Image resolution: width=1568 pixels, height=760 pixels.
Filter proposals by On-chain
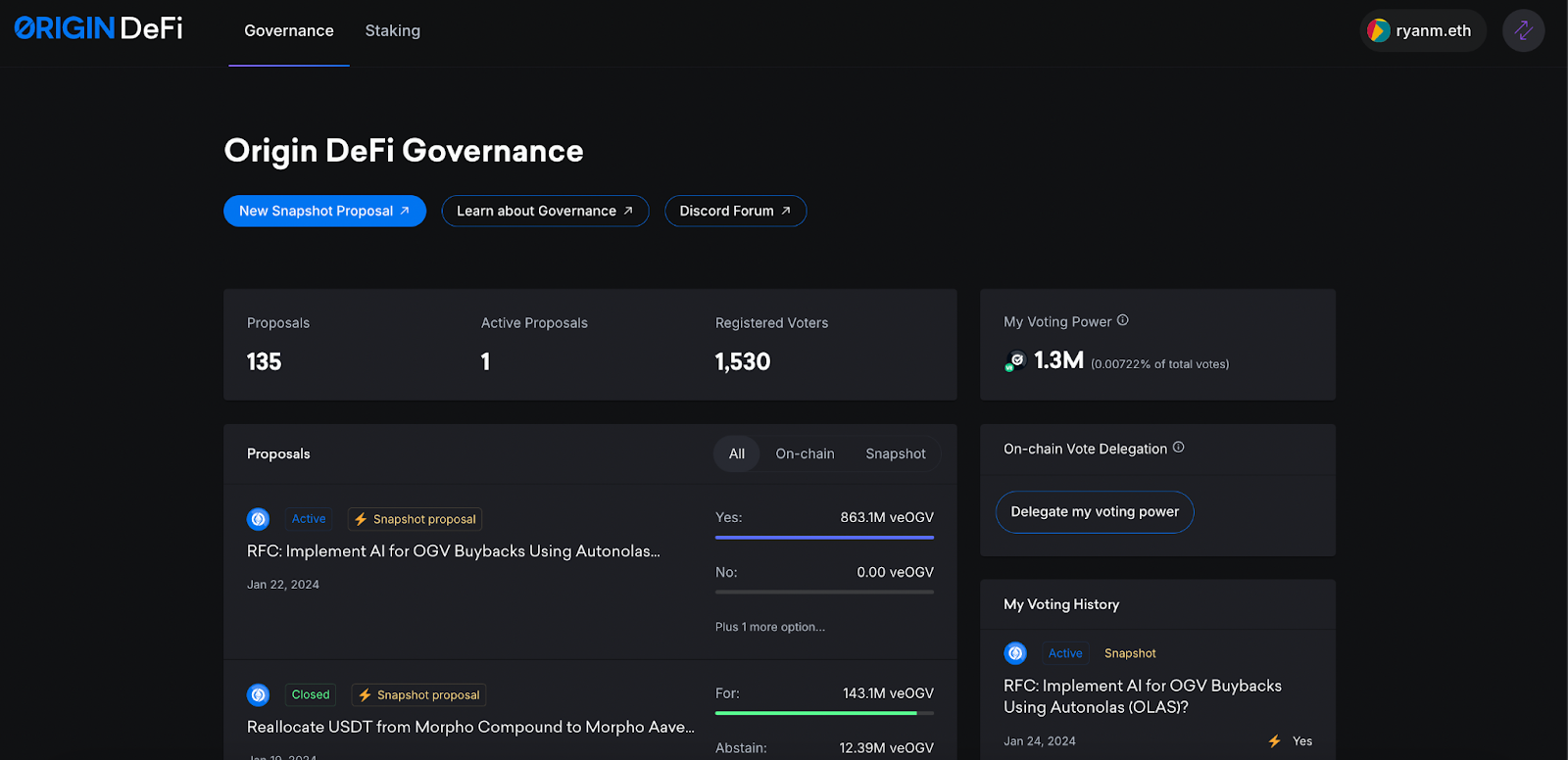click(x=805, y=453)
